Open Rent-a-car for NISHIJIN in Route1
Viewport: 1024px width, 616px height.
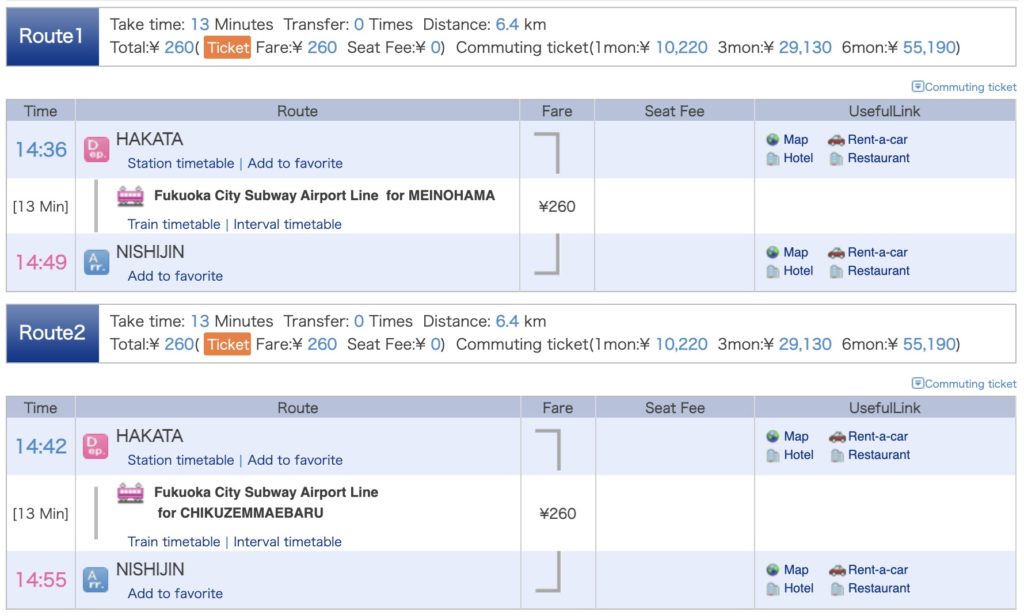pos(868,252)
